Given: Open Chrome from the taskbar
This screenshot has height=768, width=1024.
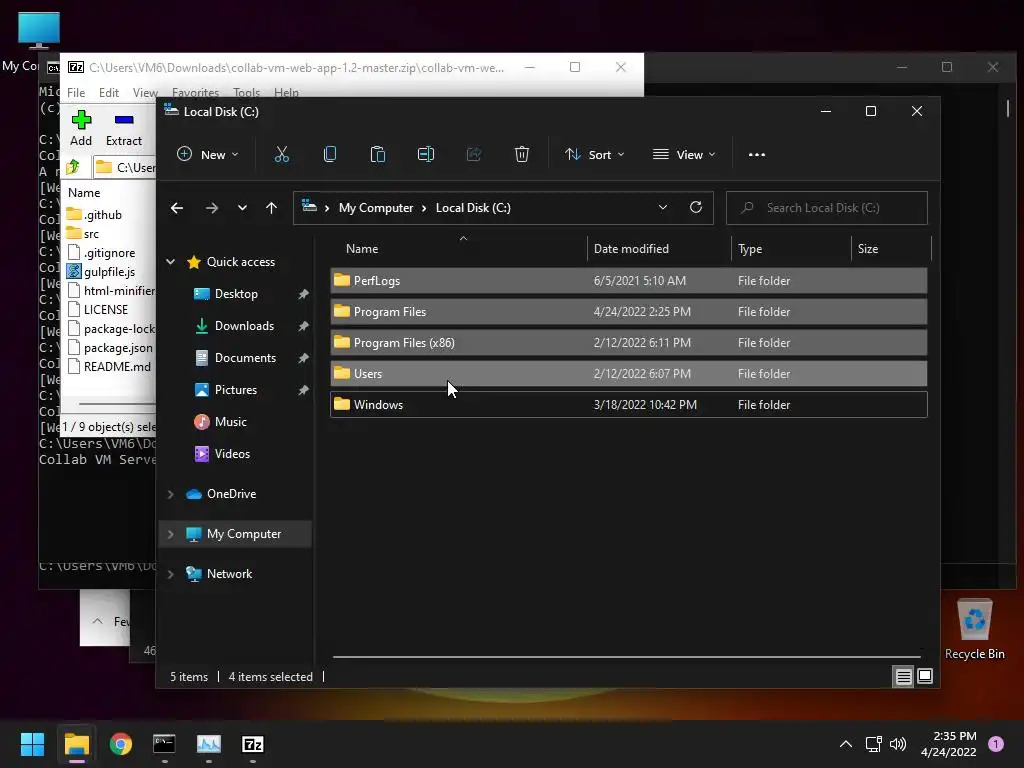Looking at the screenshot, I should [x=121, y=744].
